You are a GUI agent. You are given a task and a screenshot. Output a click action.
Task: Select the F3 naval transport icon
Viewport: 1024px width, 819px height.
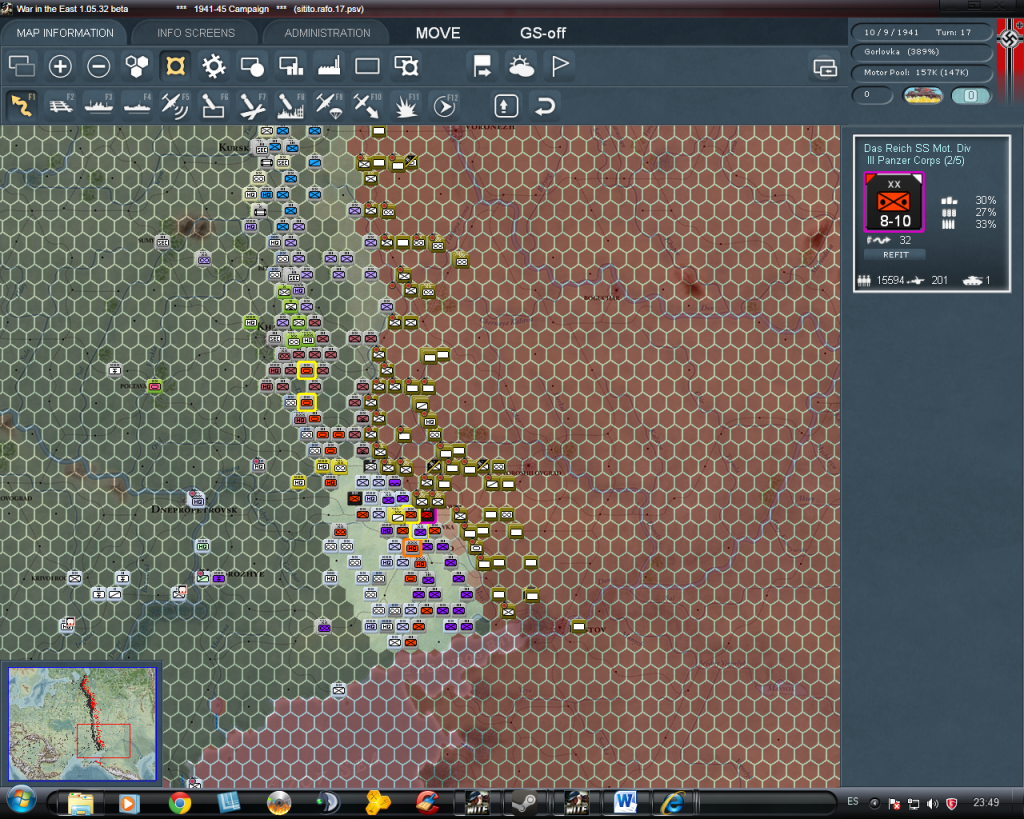99,105
